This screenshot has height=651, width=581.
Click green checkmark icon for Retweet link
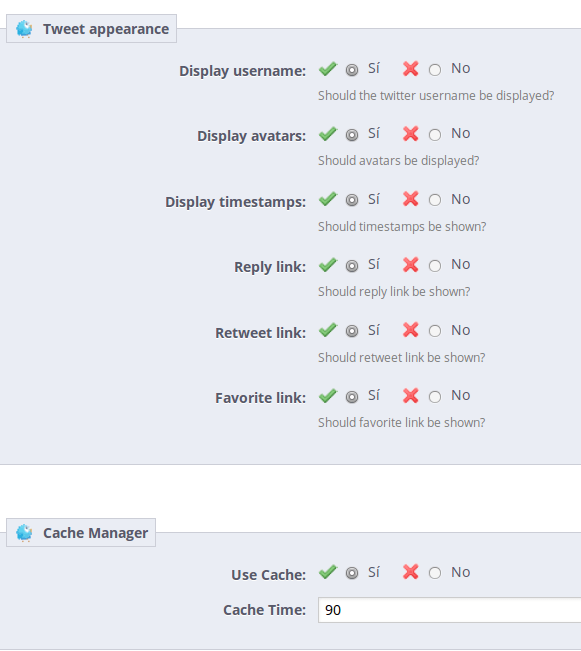click(x=328, y=331)
